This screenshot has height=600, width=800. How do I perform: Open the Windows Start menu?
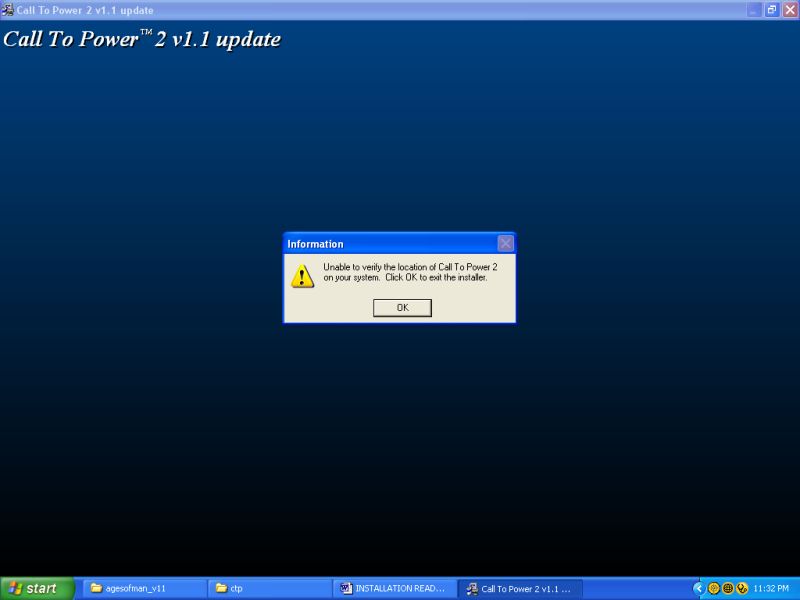(37, 589)
